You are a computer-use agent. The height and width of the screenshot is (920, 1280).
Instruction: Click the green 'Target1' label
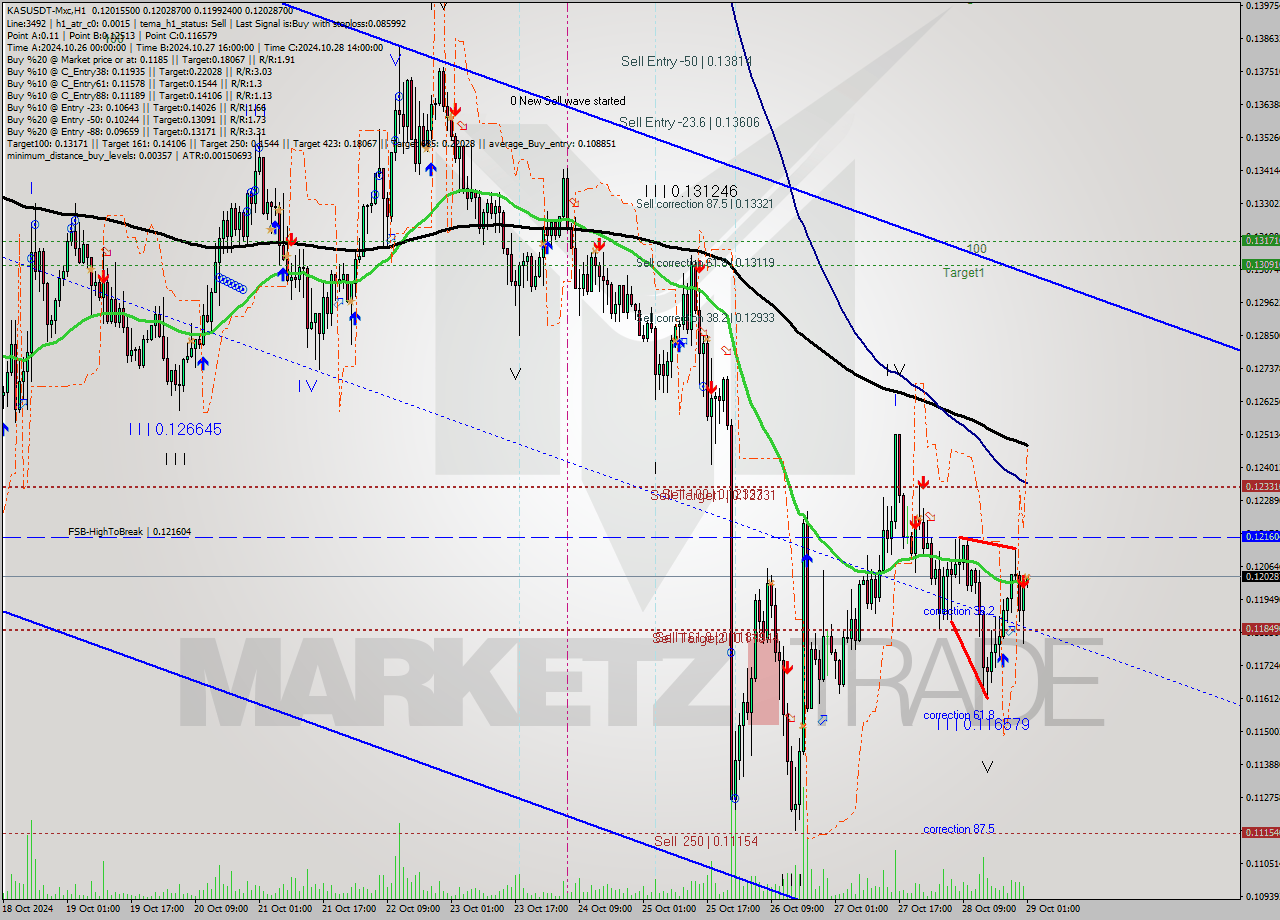[964, 272]
